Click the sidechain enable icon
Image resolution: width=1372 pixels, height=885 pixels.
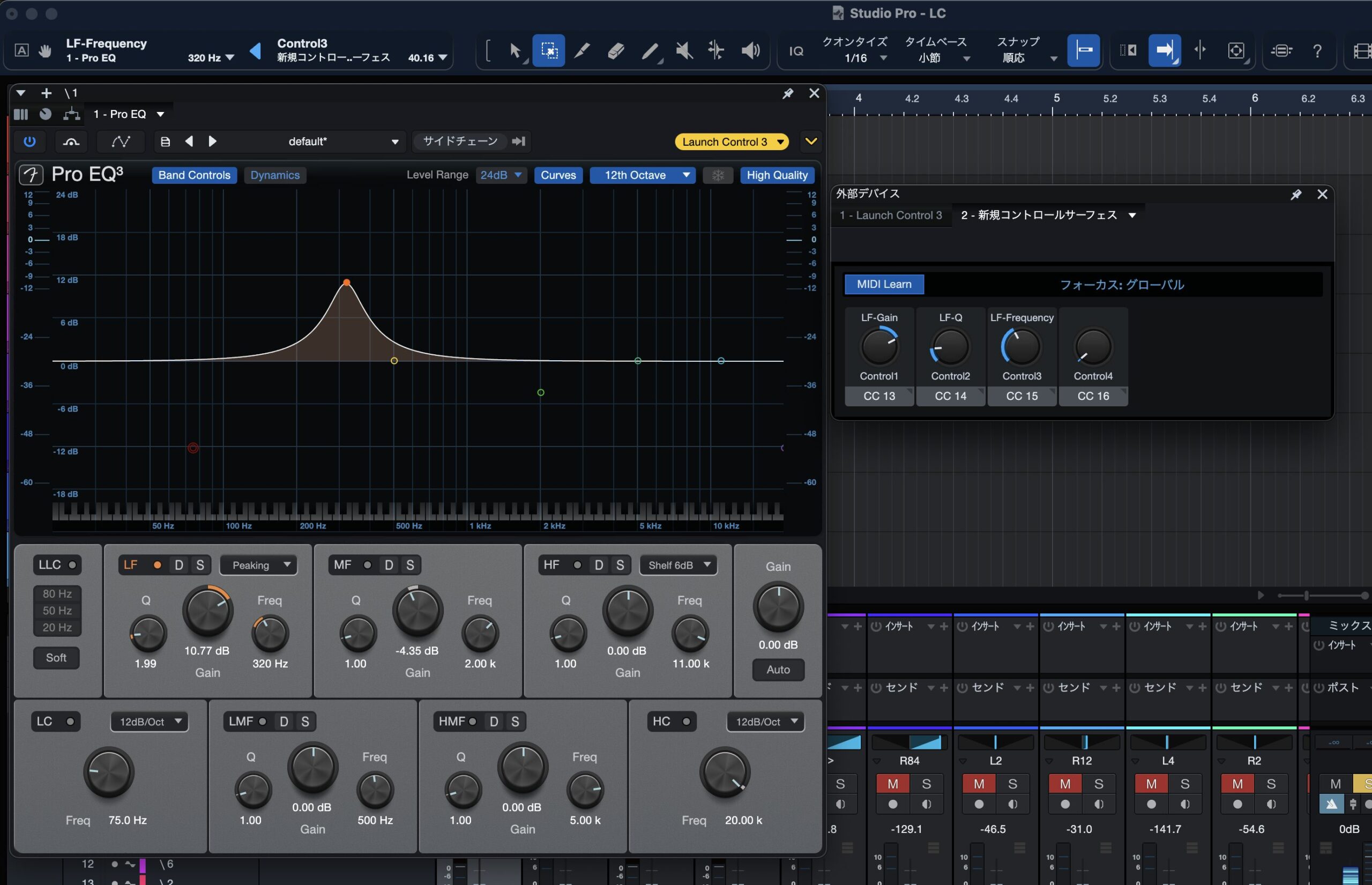click(x=519, y=142)
